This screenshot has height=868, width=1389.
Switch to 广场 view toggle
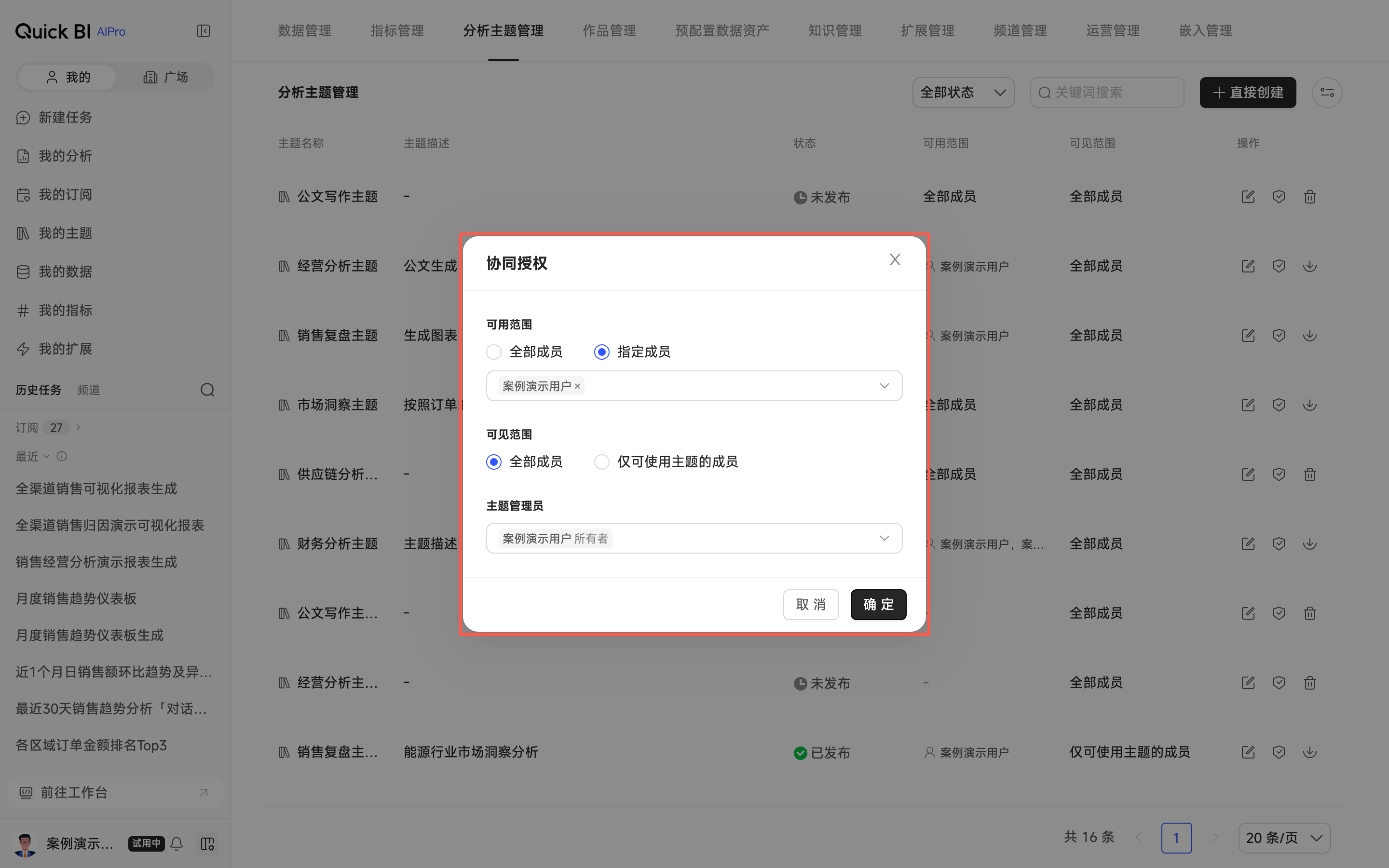coord(165,77)
